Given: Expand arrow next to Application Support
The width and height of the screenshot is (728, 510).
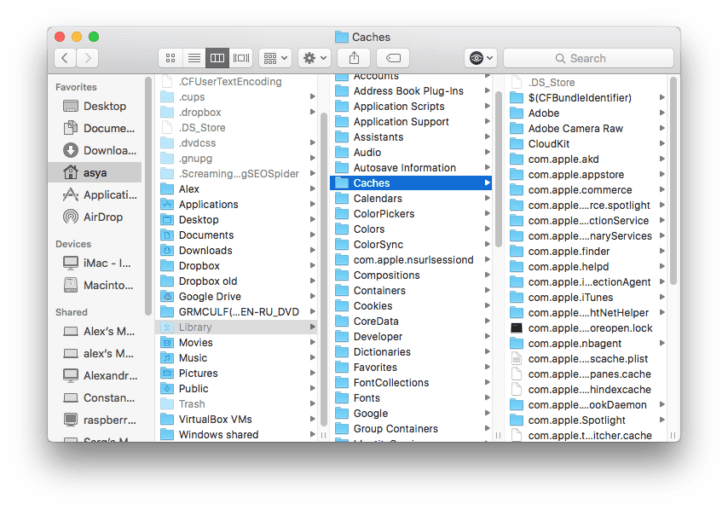Looking at the screenshot, I should [487, 122].
